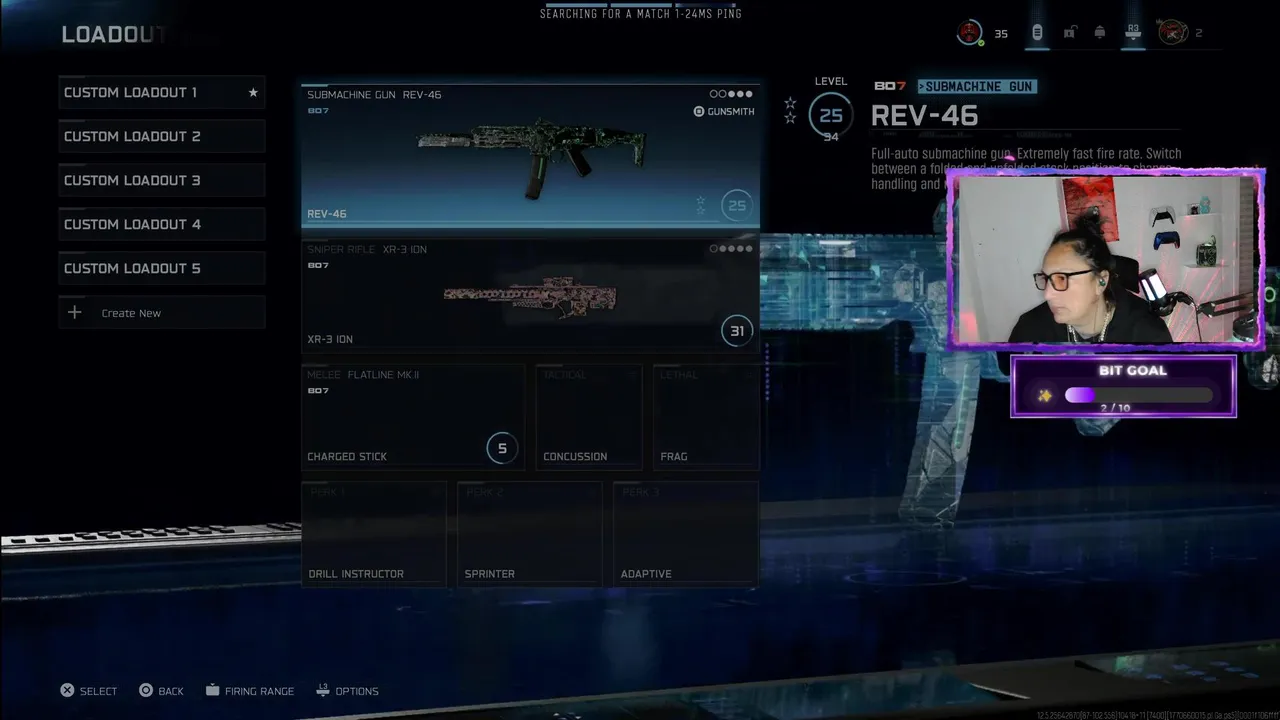This screenshot has height=720, width=1280.
Task: Click the XR-3 ION attachment dots indicator
Action: click(x=731, y=249)
